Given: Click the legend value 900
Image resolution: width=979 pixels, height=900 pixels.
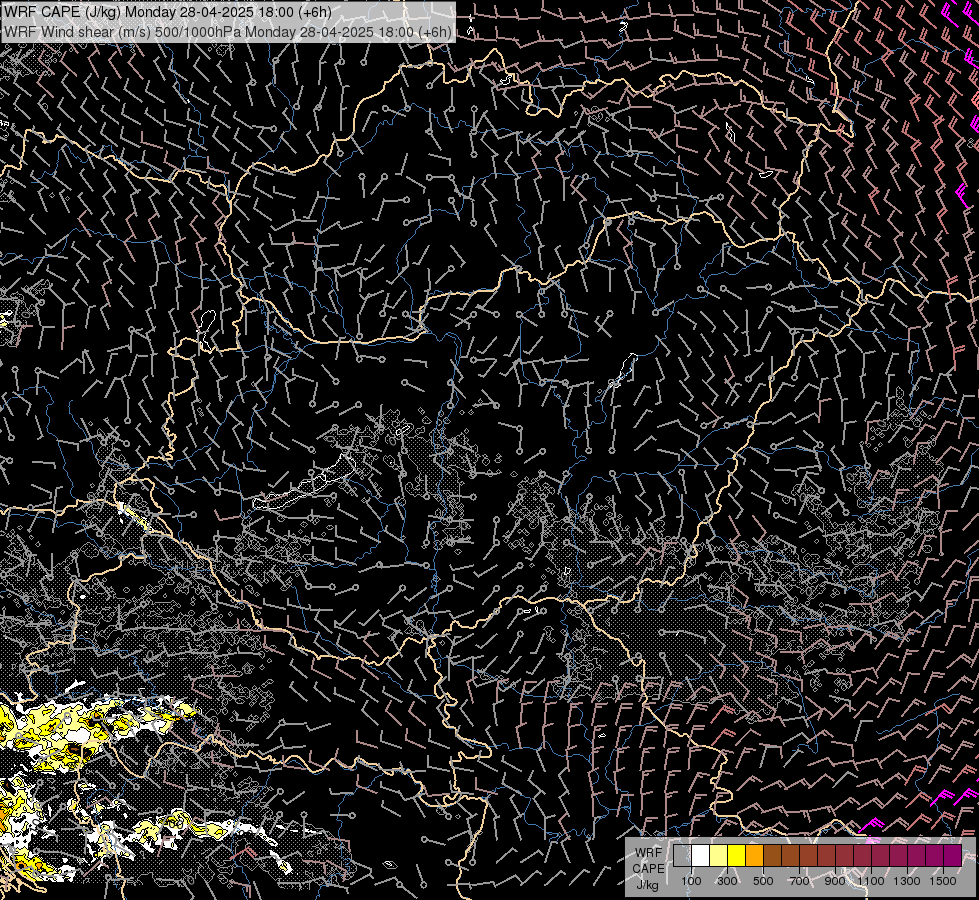Looking at the screenshot, I should tap(835, 881).
